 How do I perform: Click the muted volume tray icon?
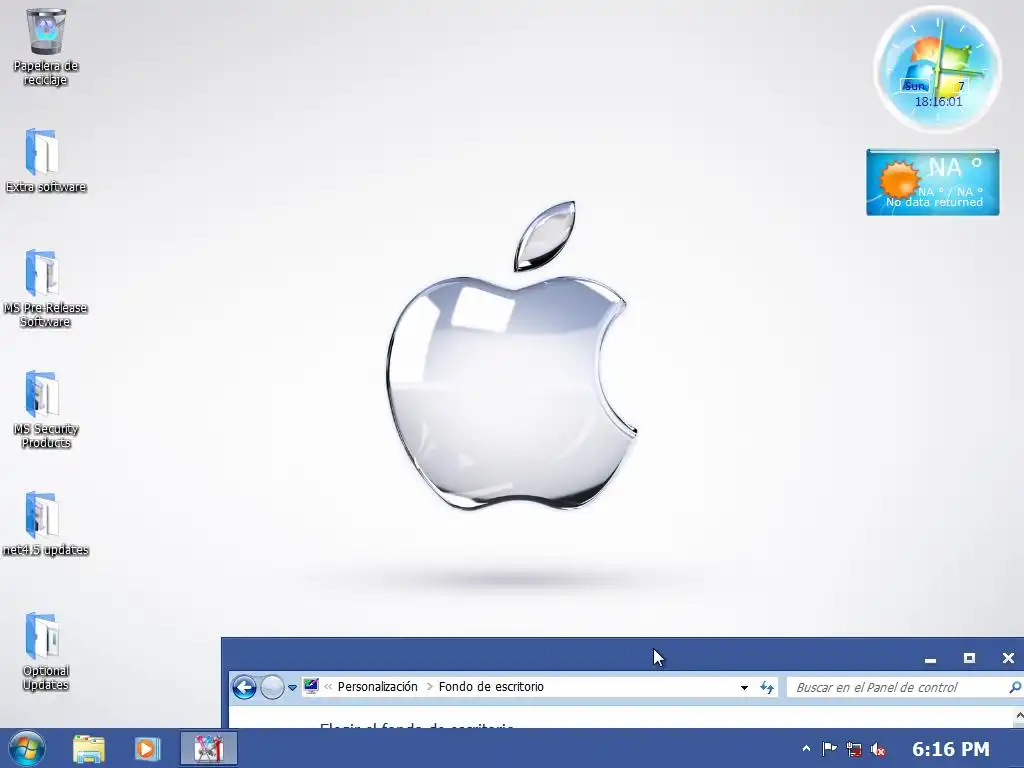coord(878,749)
